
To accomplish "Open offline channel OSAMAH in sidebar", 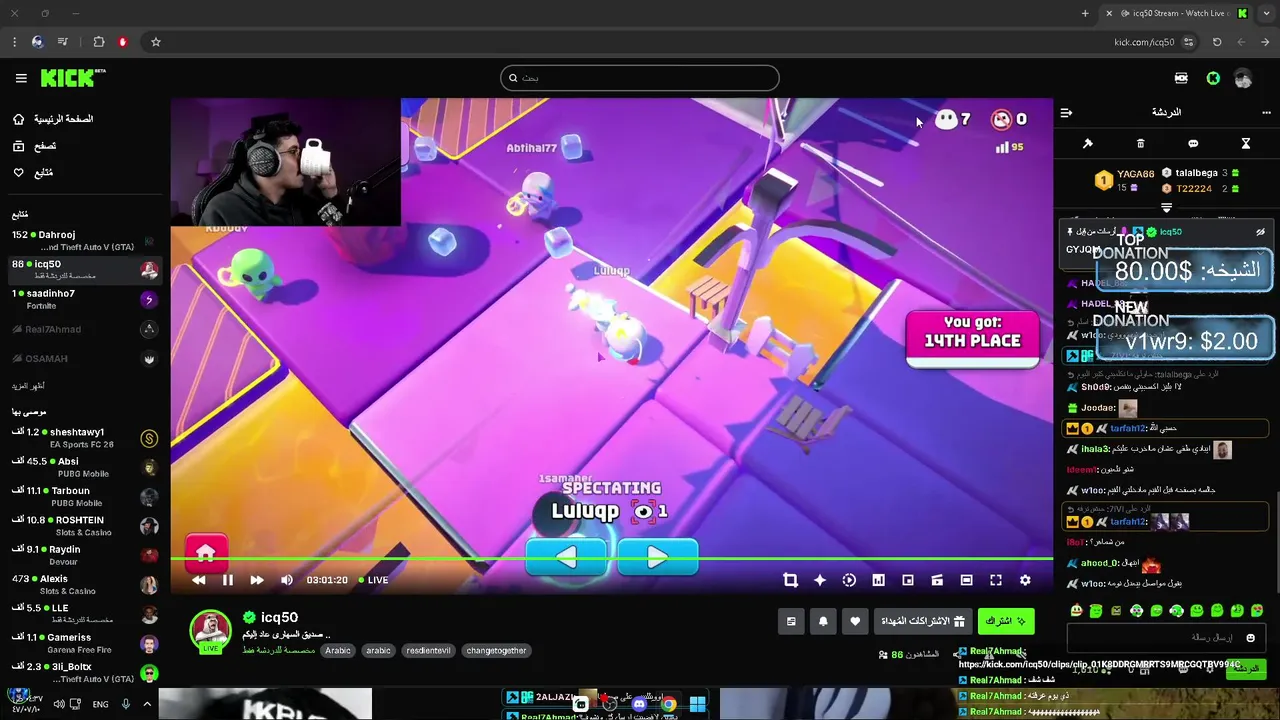I will click(84, 358).
